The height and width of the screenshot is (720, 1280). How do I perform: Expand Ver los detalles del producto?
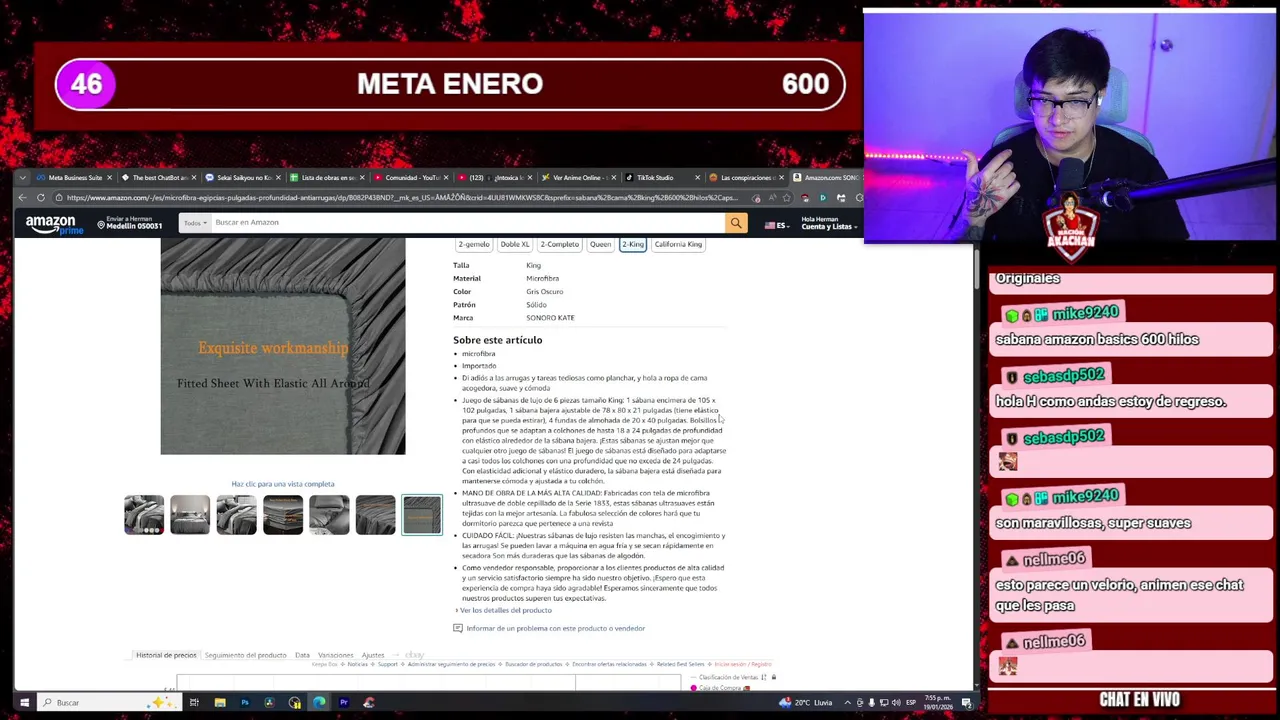[503, 611]
